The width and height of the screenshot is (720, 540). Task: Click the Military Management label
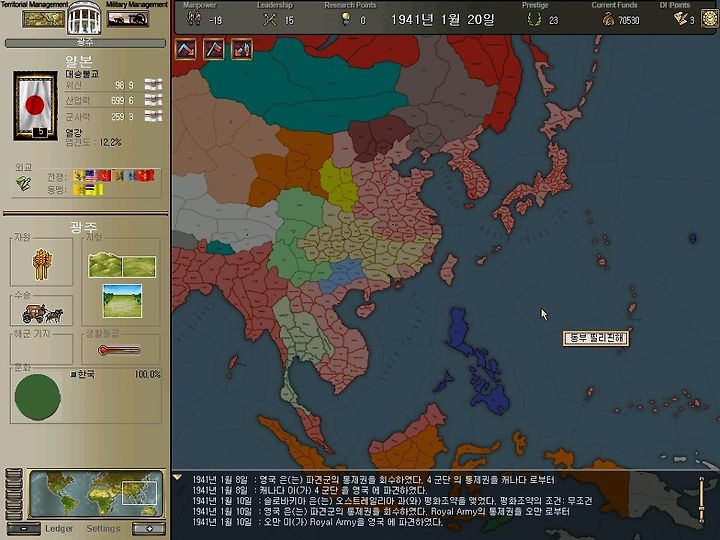tap(137, 5)
